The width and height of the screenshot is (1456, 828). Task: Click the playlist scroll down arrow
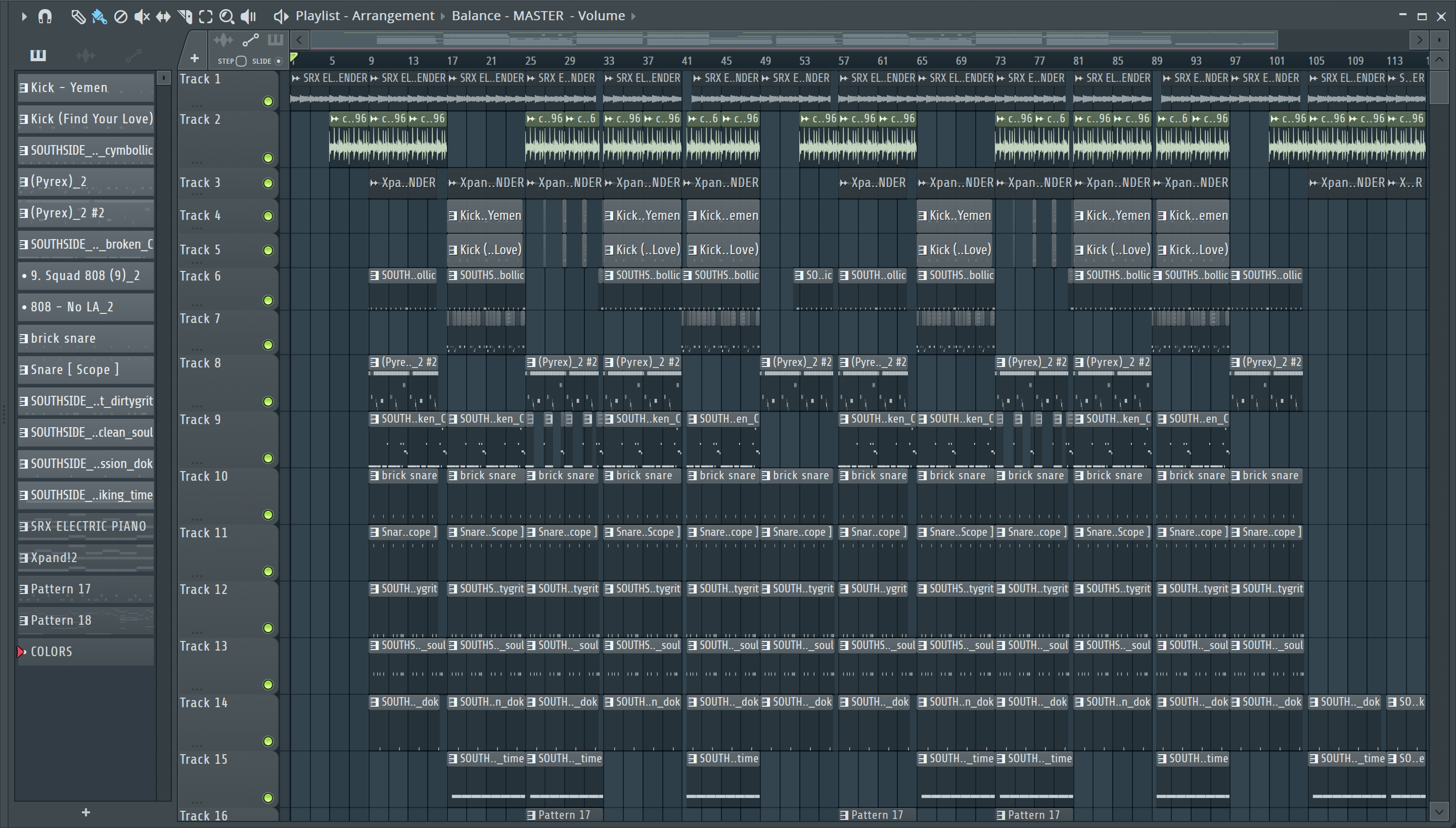(x=1439, y=811)
